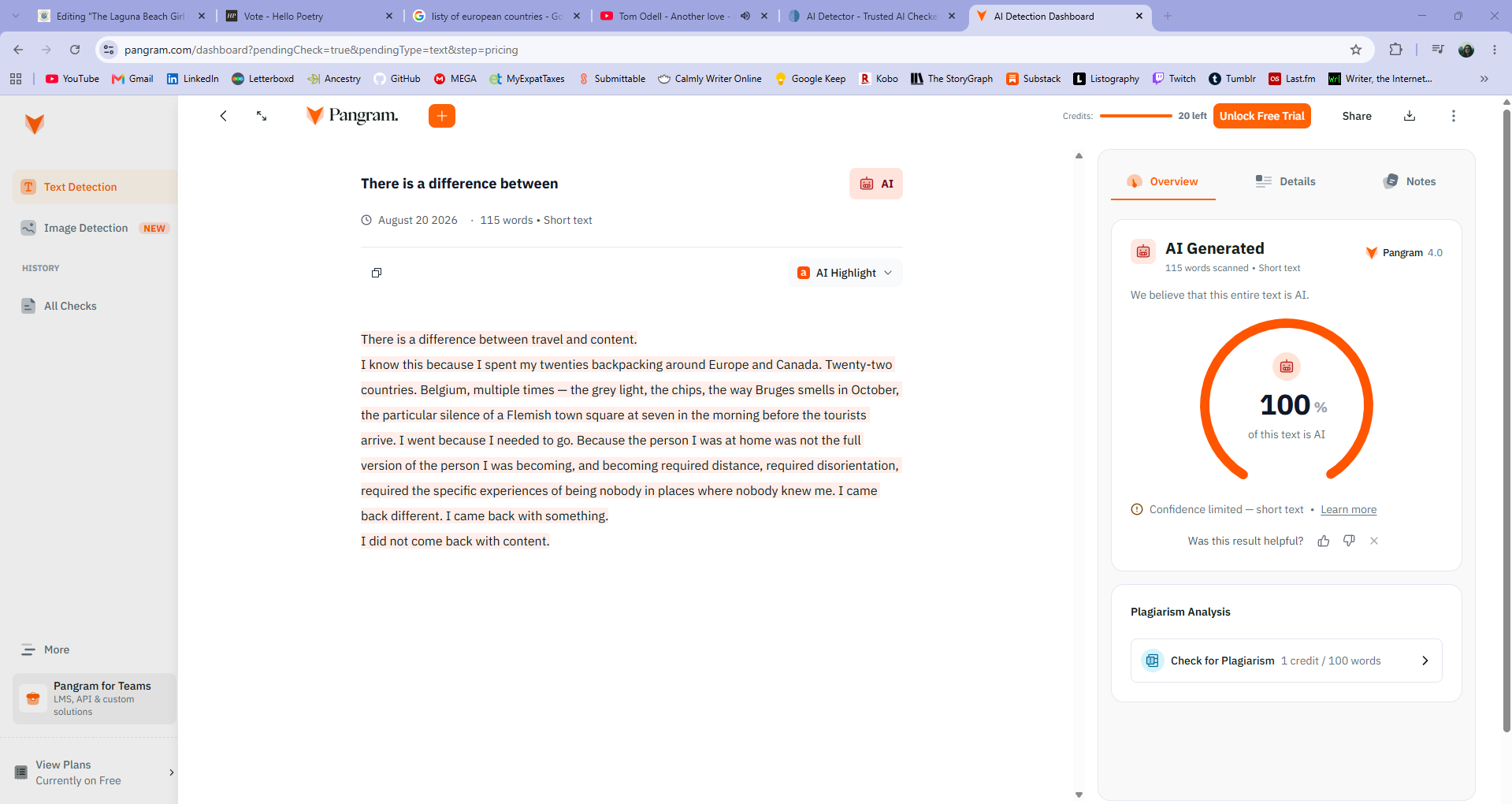Viewport: 1512px width, 804px height.
Task: Click the browser back arrow
Action: click(18, 50)
